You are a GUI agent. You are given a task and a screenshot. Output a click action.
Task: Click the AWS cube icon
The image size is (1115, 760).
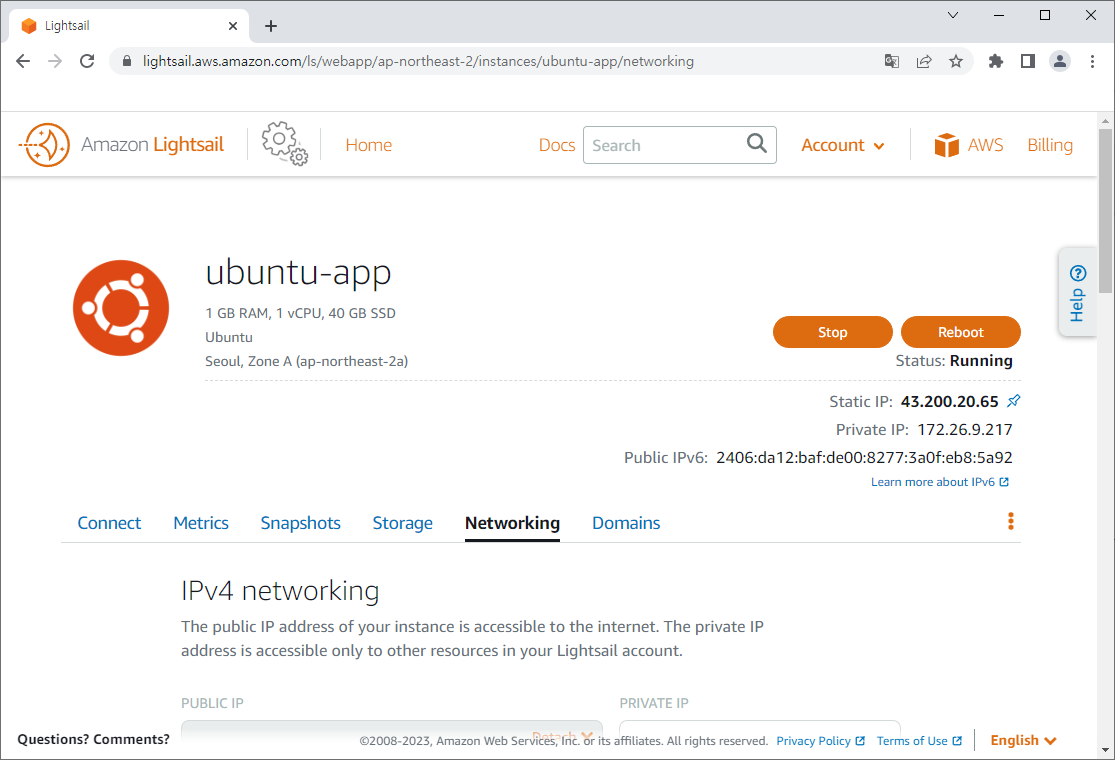pyautogui.click(x=946, y=145)
